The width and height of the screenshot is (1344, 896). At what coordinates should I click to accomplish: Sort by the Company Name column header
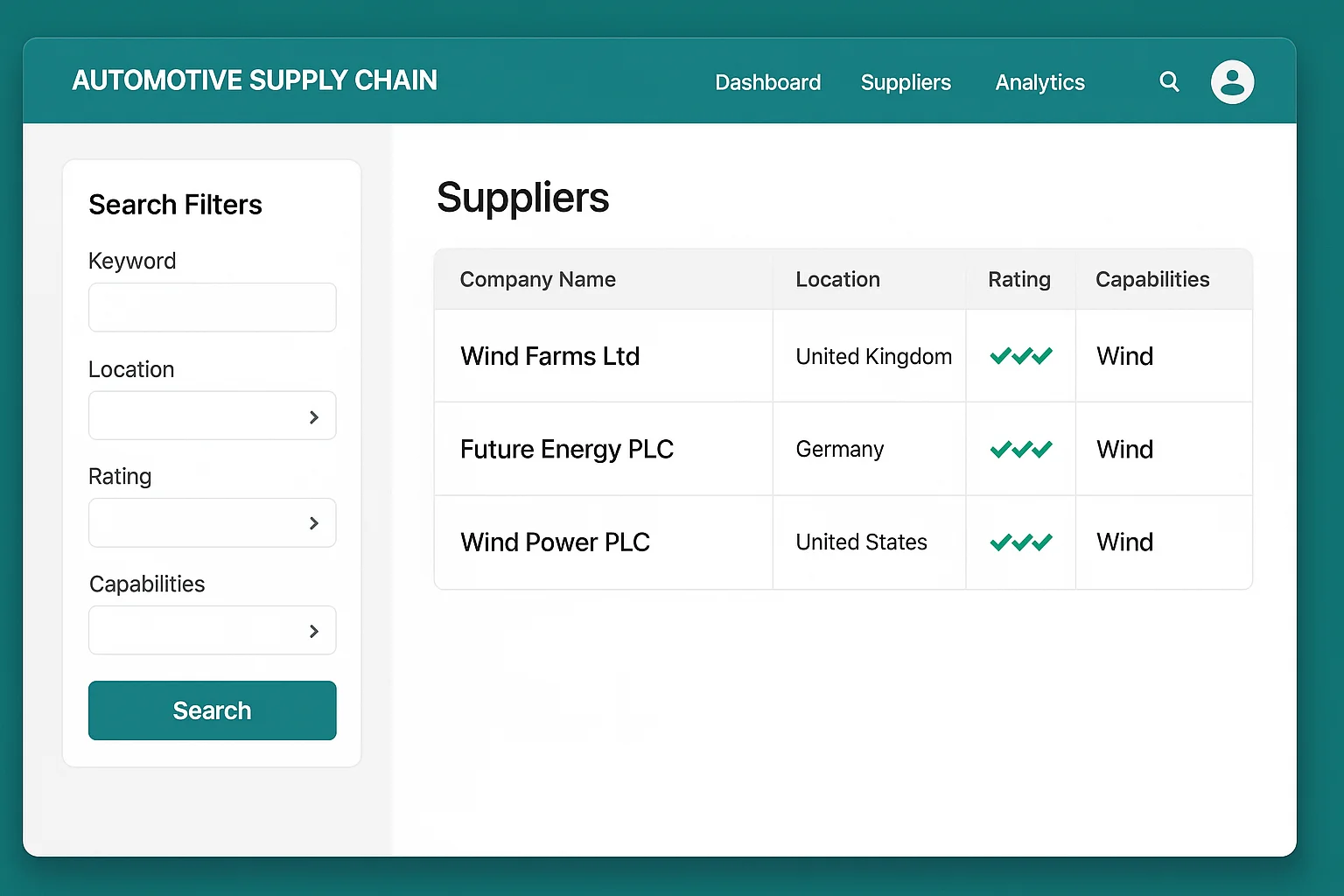point(538,279)
